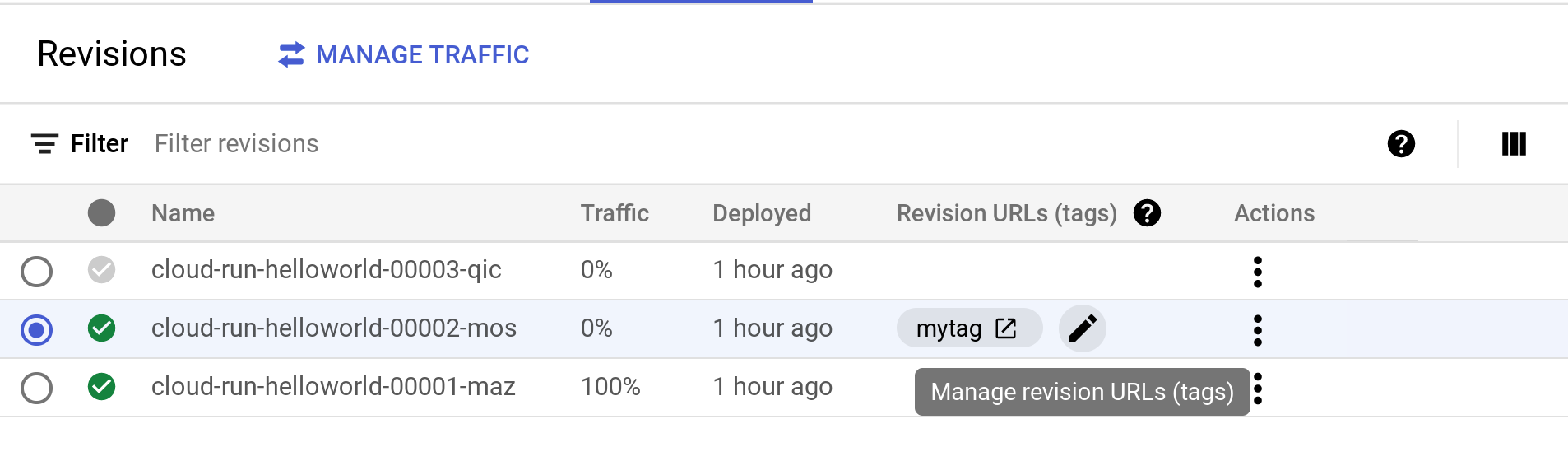Viewport: 1568px width, 461px height.
Task: Edit revision tags with the pencil icon
Action: [x=1082, y=328]
